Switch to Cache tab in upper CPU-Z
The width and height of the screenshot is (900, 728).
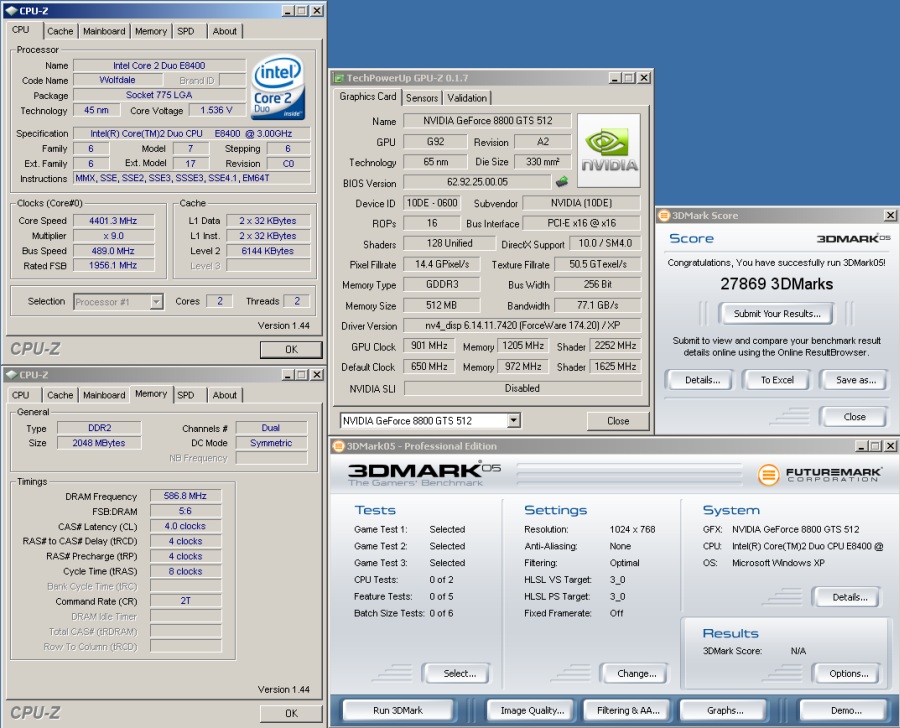click(60, 31)
